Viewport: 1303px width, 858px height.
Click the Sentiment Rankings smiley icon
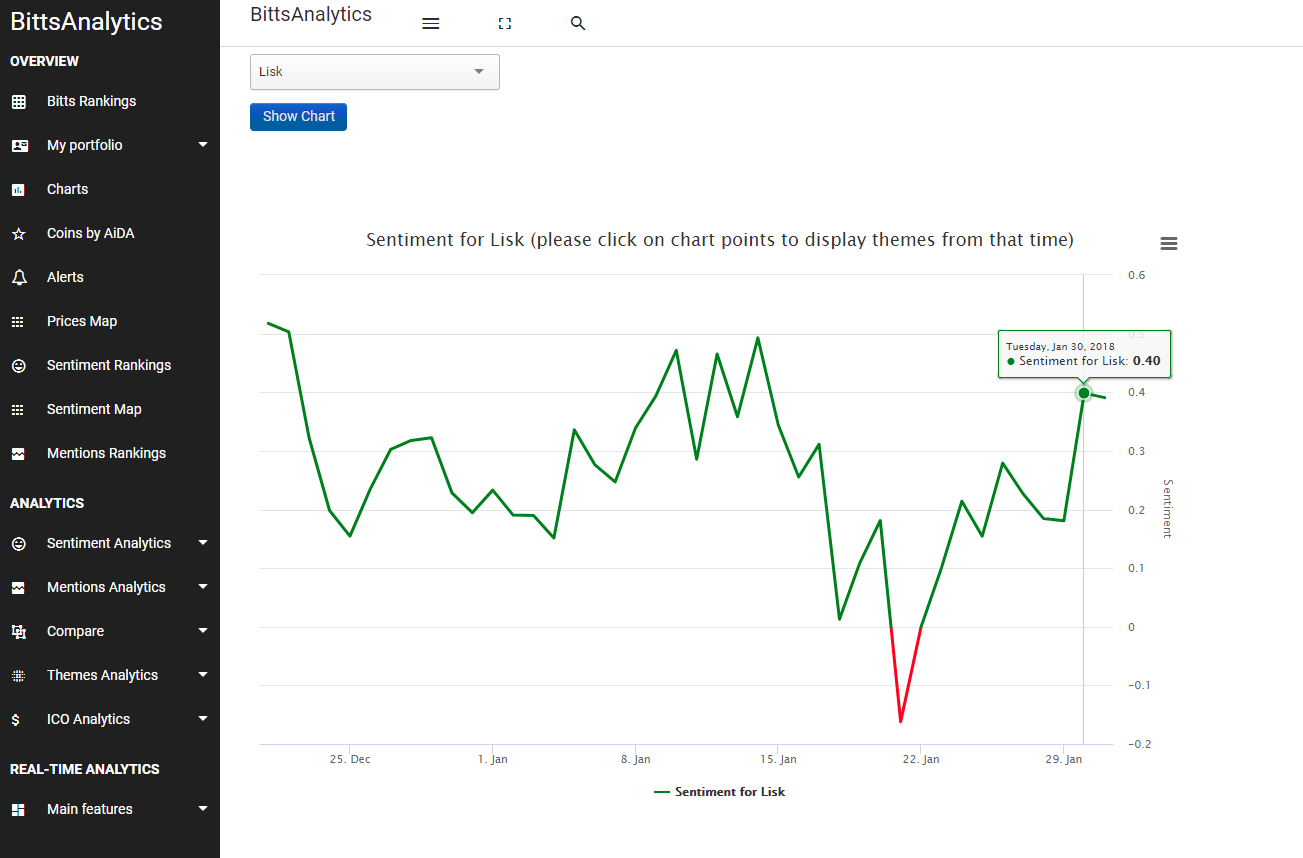pyautogui.click(x=18, y=366)
